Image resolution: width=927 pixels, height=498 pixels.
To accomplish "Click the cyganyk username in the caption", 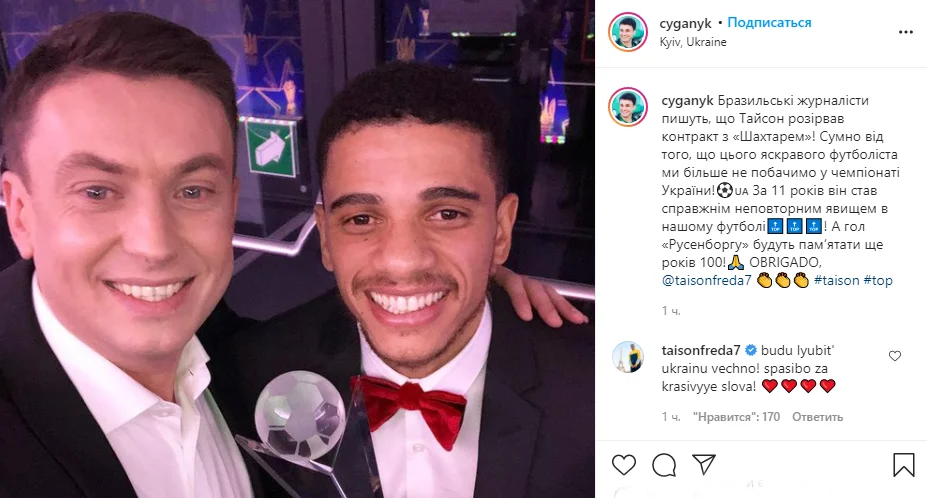I will click(x=688, y=102).
